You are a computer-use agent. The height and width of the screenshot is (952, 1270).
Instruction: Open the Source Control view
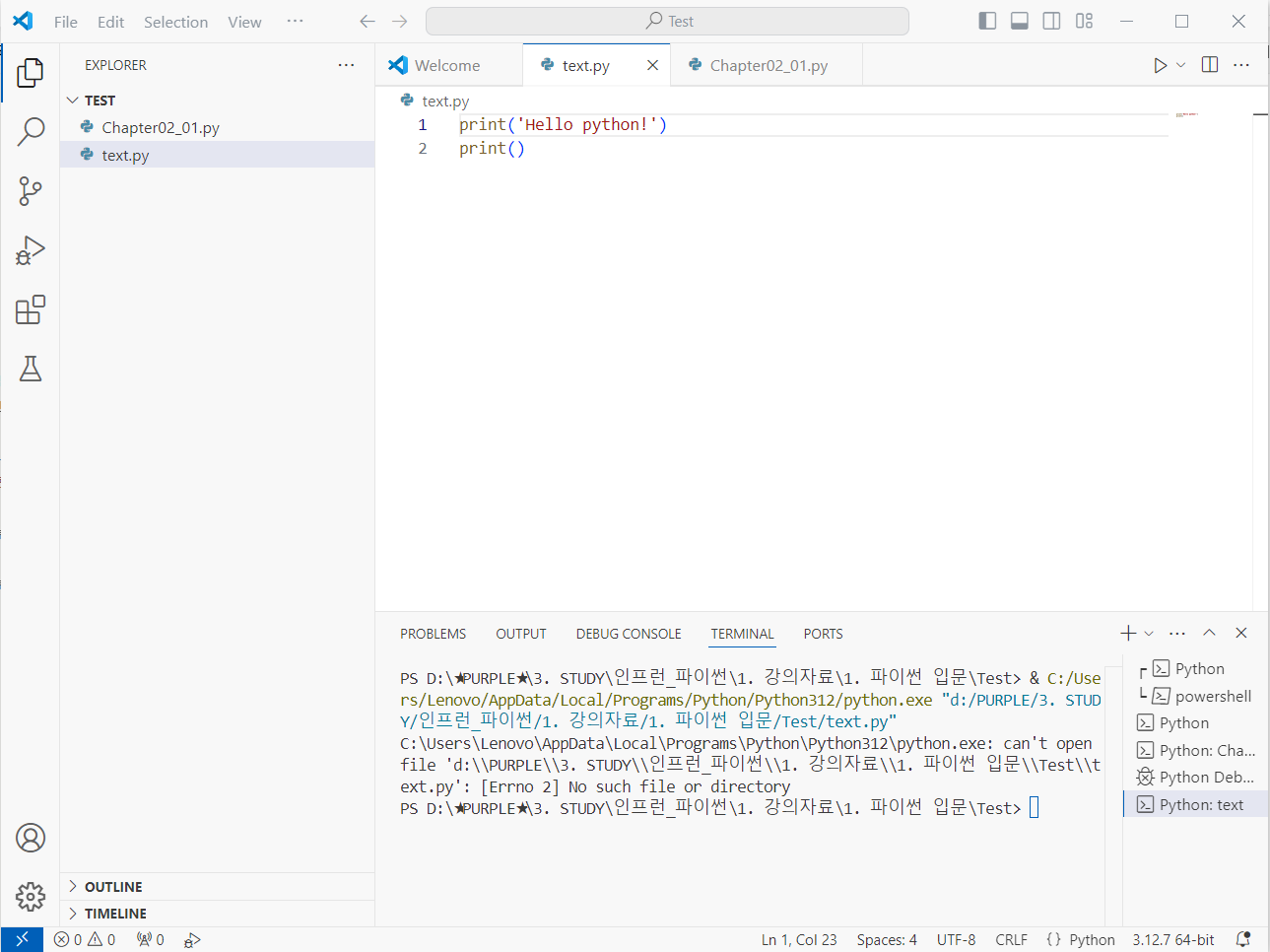[31, 191]
